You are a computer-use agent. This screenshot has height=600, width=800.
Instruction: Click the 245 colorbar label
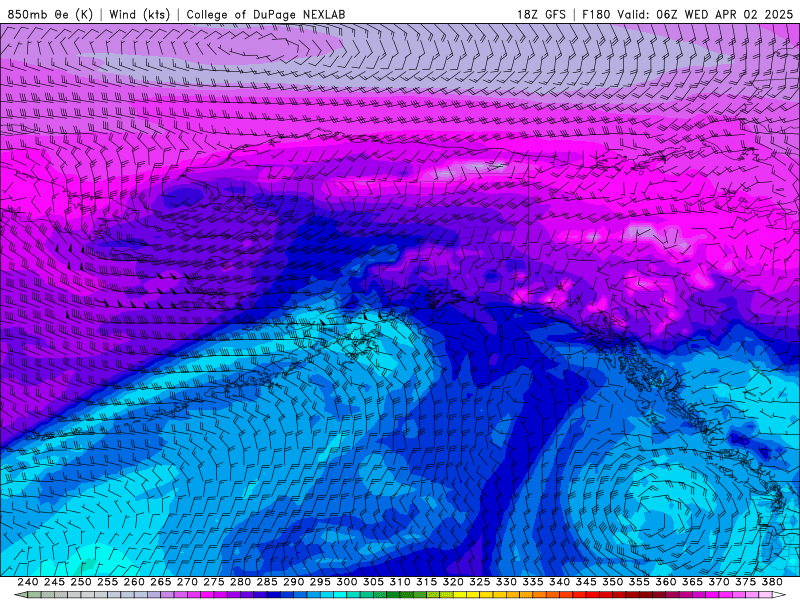point(54,582)
